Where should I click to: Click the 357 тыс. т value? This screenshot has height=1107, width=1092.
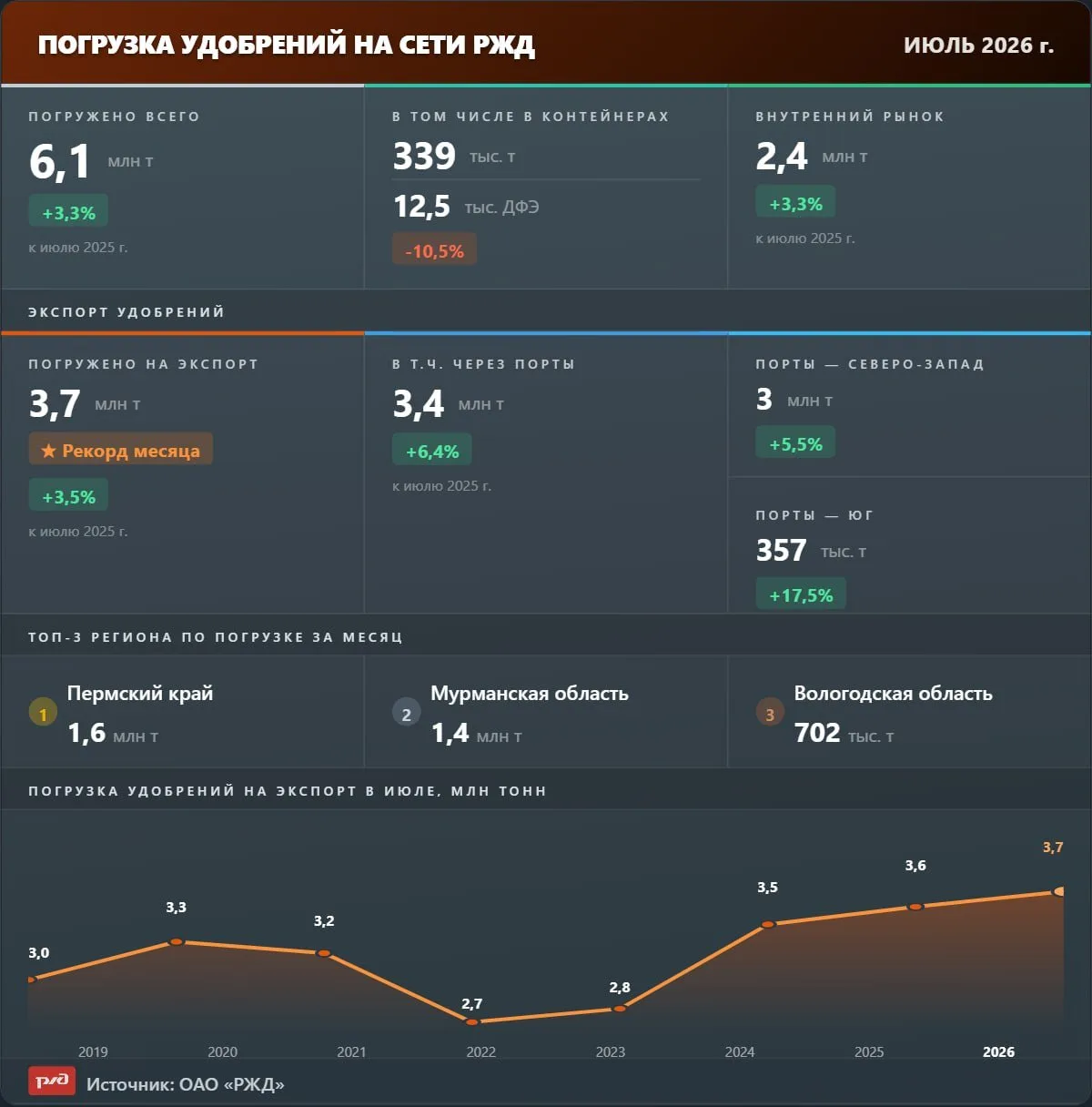811,551
